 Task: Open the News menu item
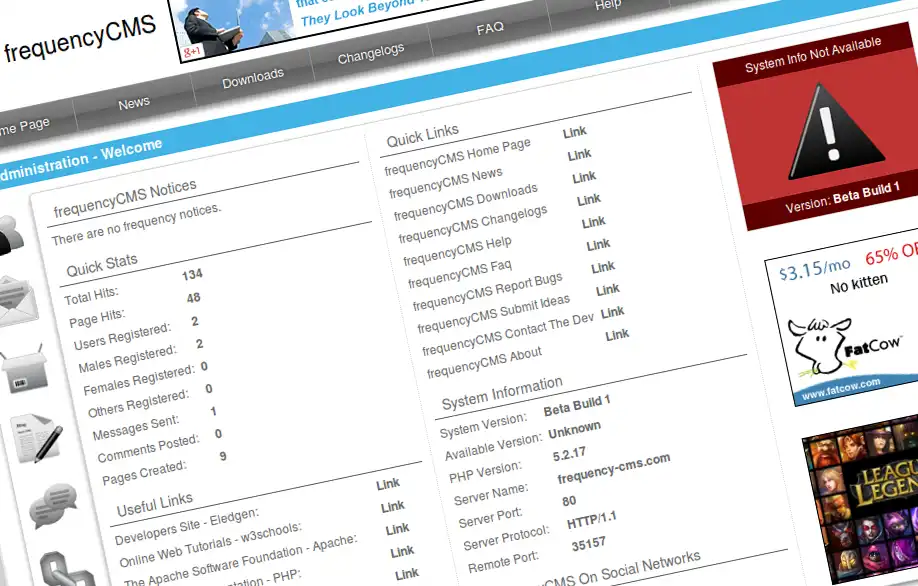pyautogui.click(x=134, y=104)
